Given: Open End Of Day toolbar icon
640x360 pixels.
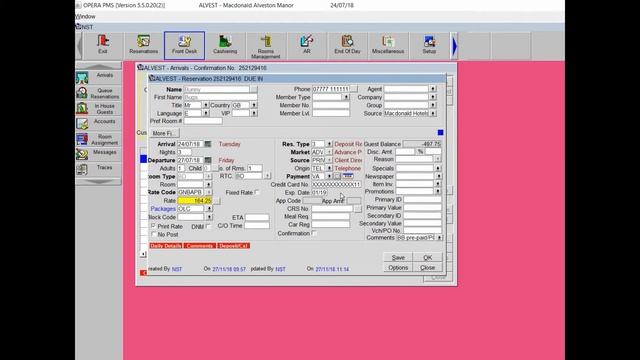Looking at the screenshot, I should (347, 45).
